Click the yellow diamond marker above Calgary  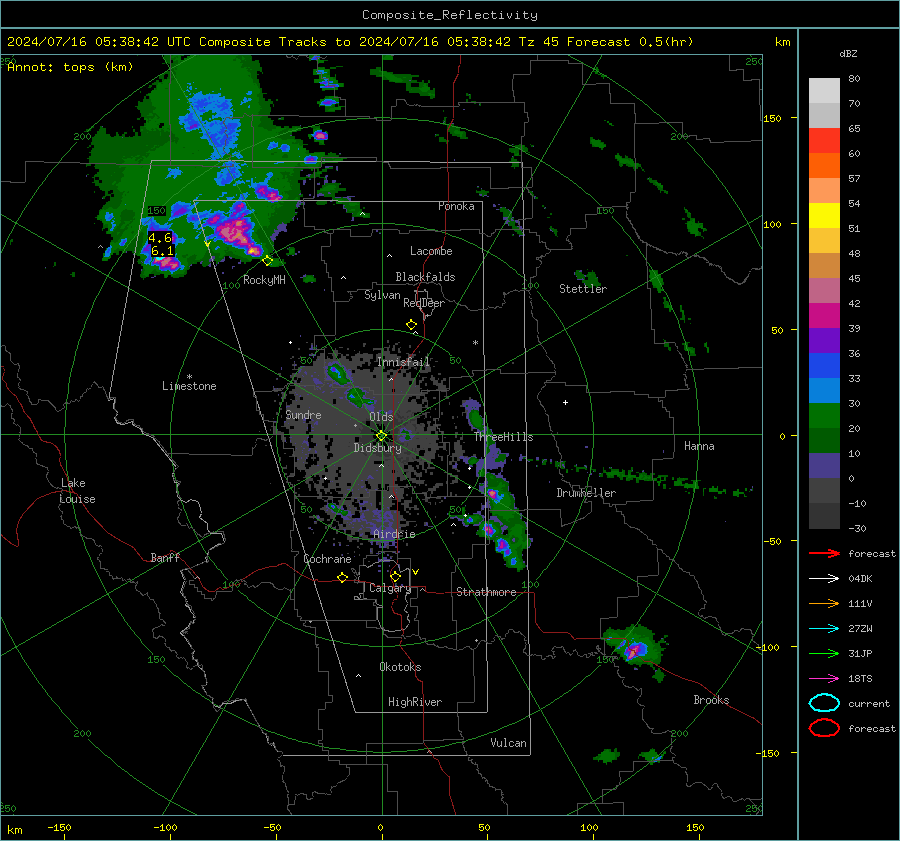pos(395,576)
